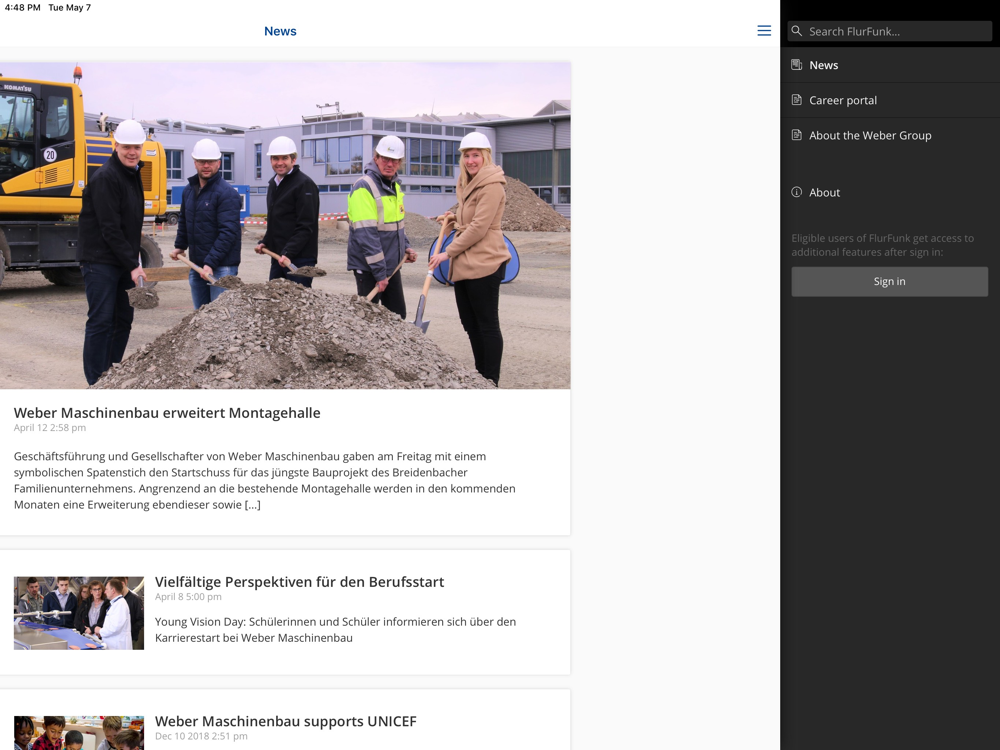Go to the About menu item
Screen dimensions: 1000x750
(825, 192)
